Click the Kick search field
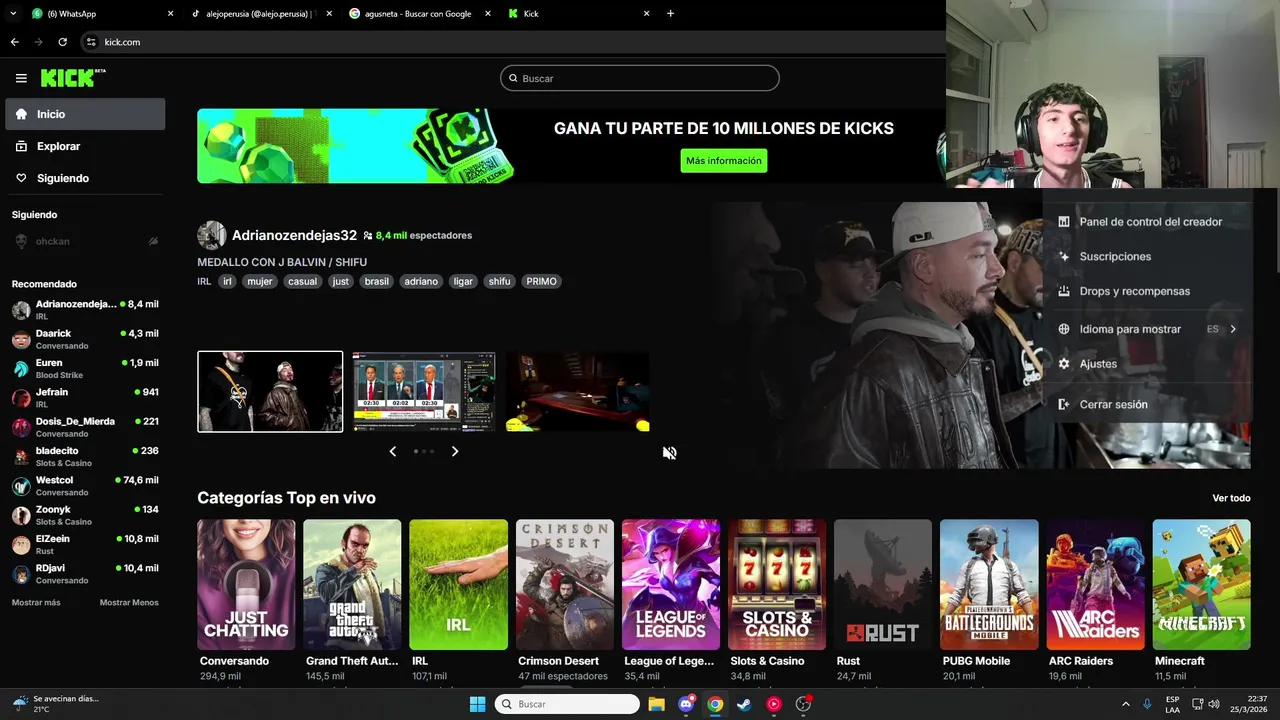The height and width of the screenshot is (720, 1280). coord(639,78)
